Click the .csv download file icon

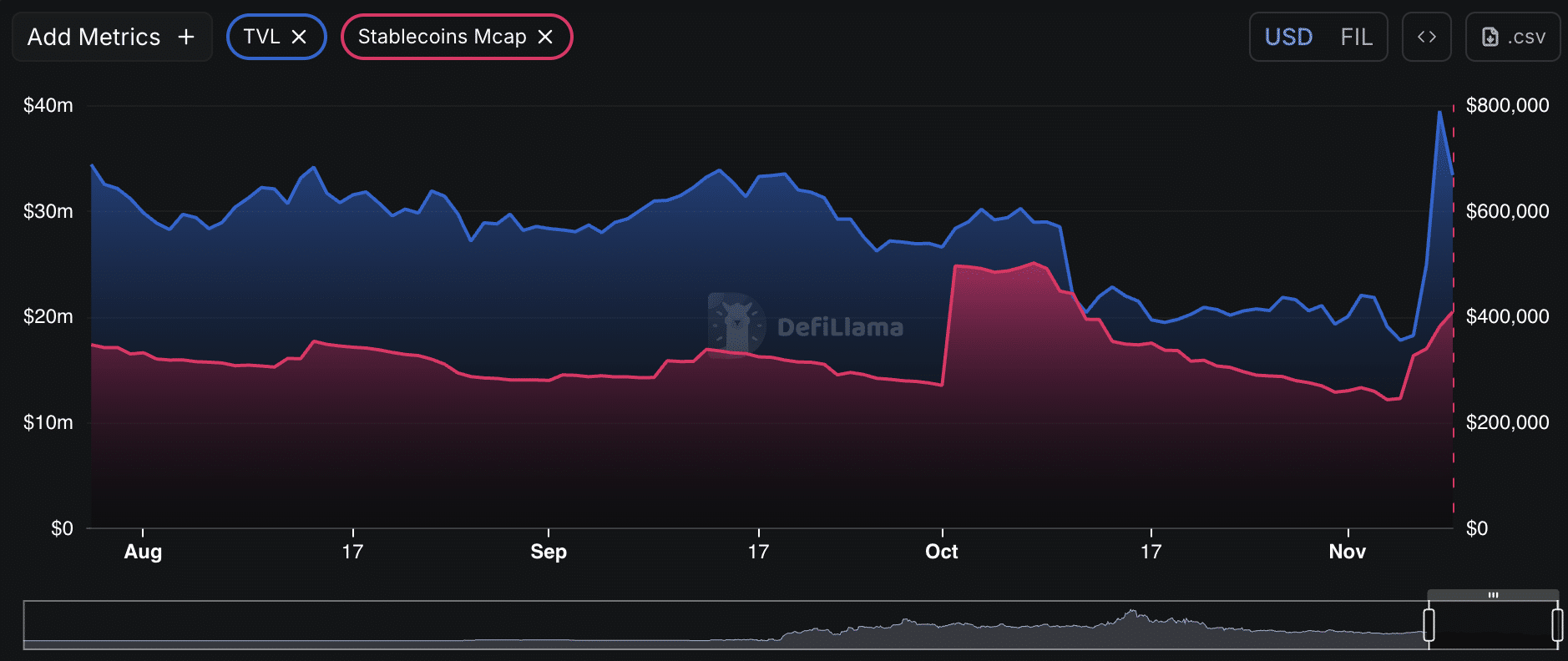[1490, 38]
